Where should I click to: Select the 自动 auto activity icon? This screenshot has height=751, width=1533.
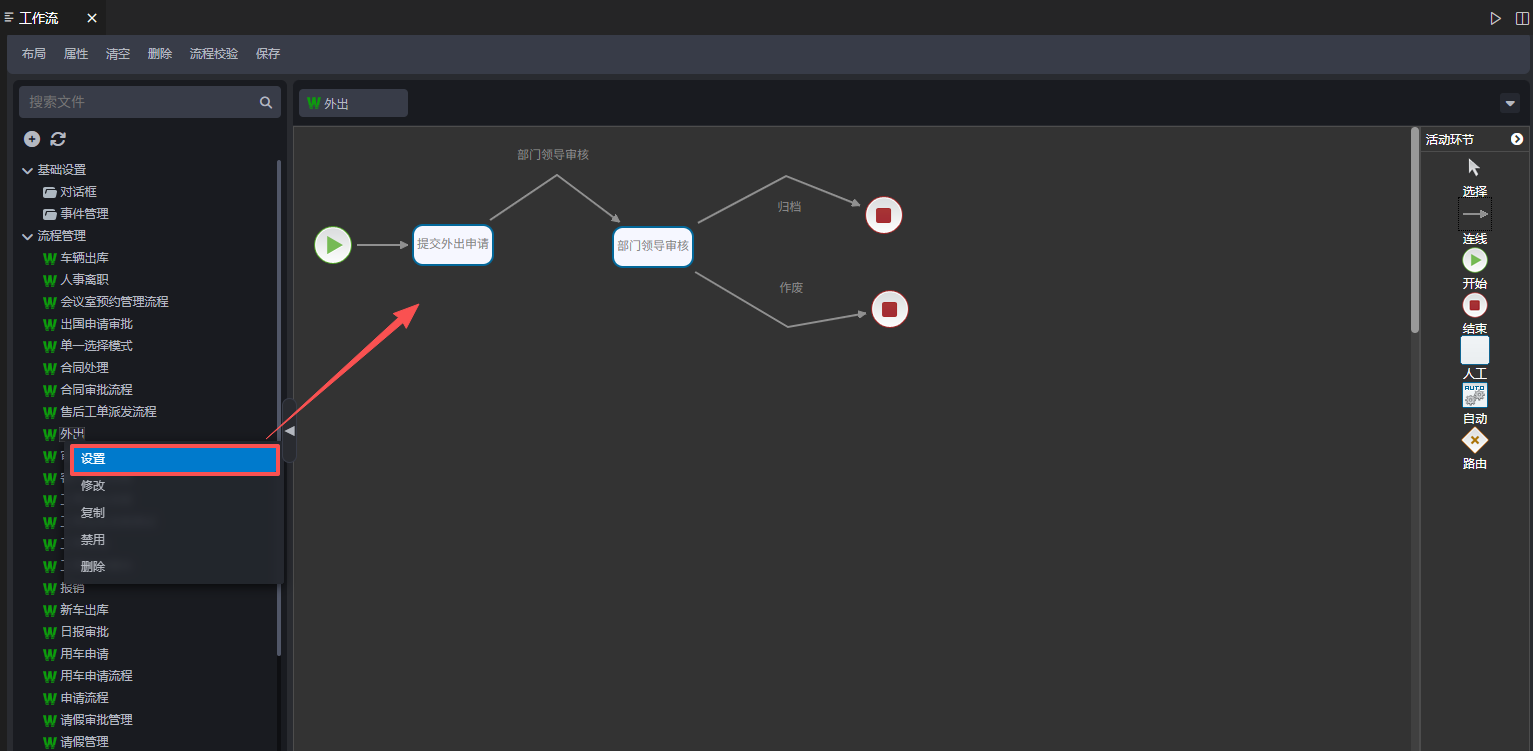(1474, 395)
